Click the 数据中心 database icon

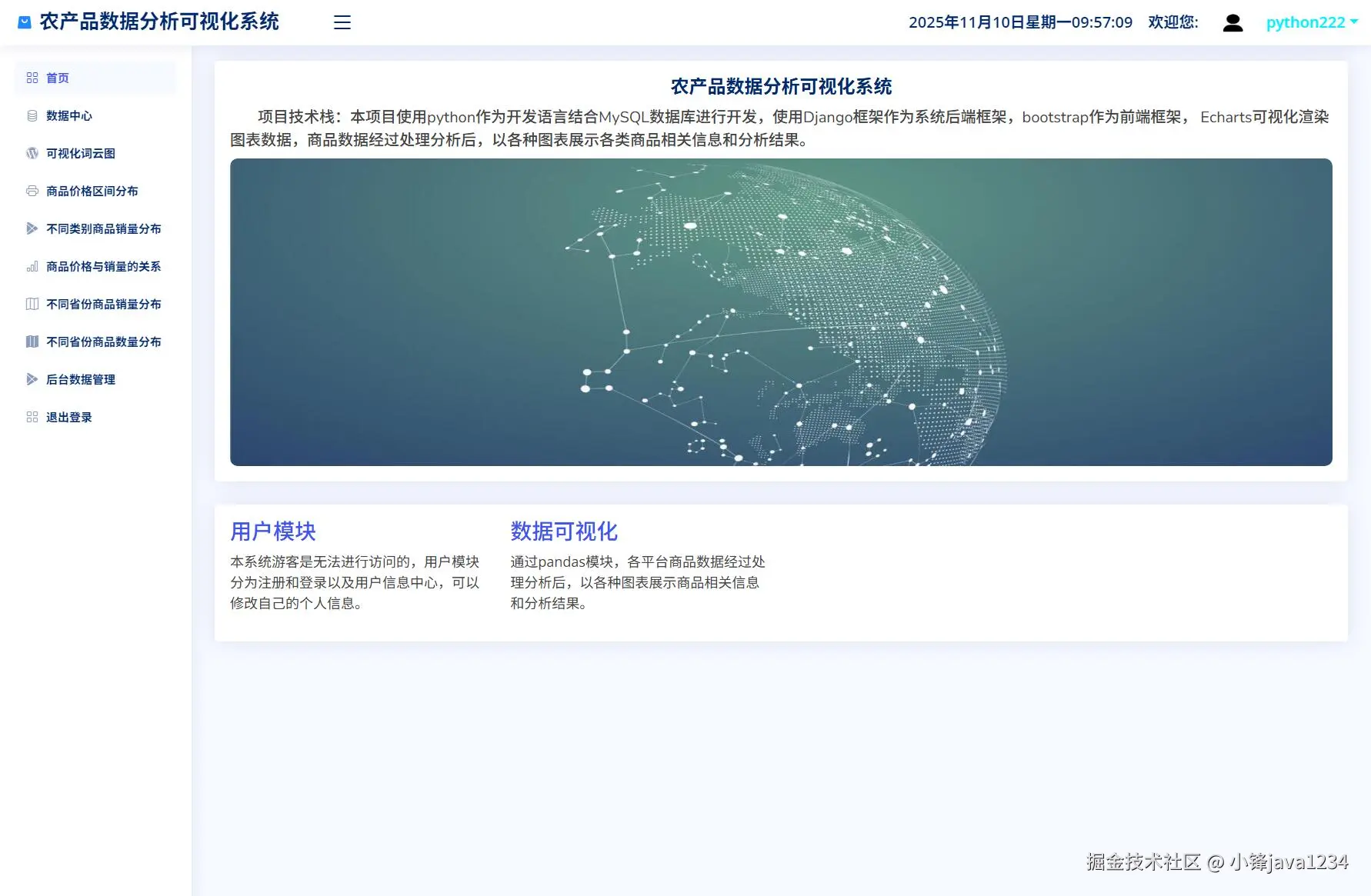coord(32,115)
